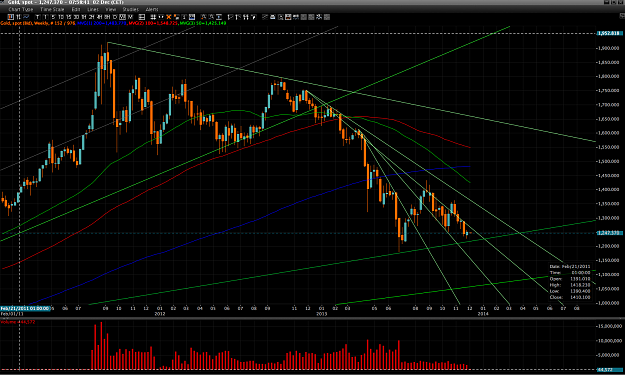625x375 pixels.
Task: Click the tallest red volume bar
Action: [x=101, y=346]
